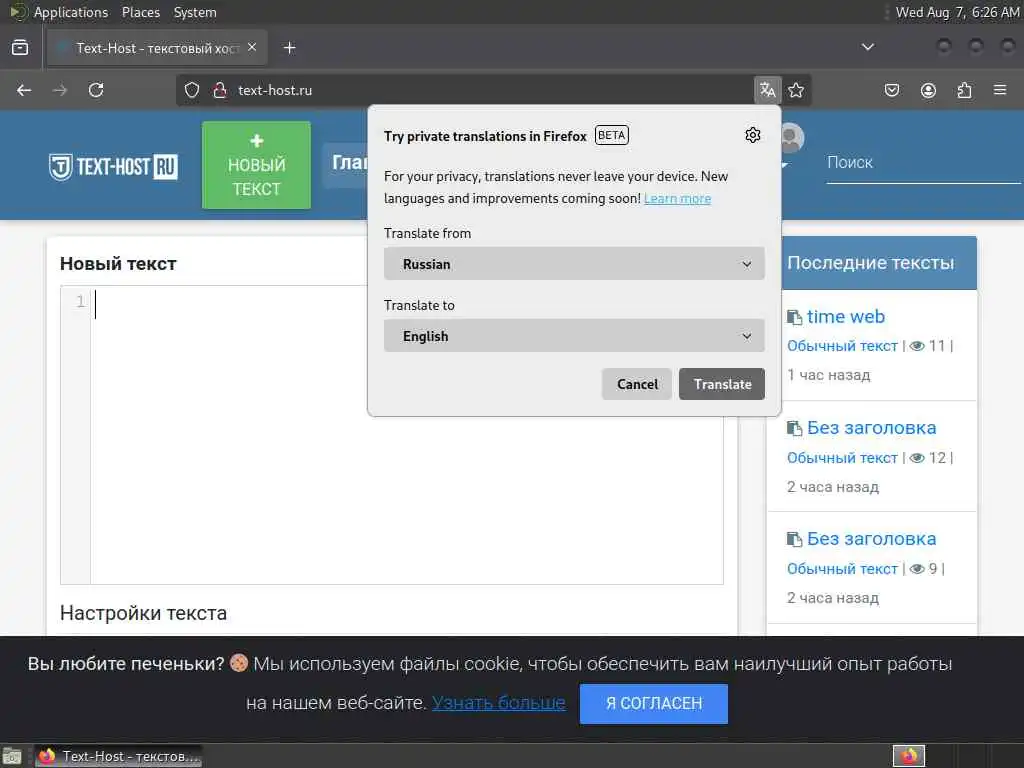Accept cookies with Я СОГЛАСЕН

pyautogui.click(x=654, y=703)
